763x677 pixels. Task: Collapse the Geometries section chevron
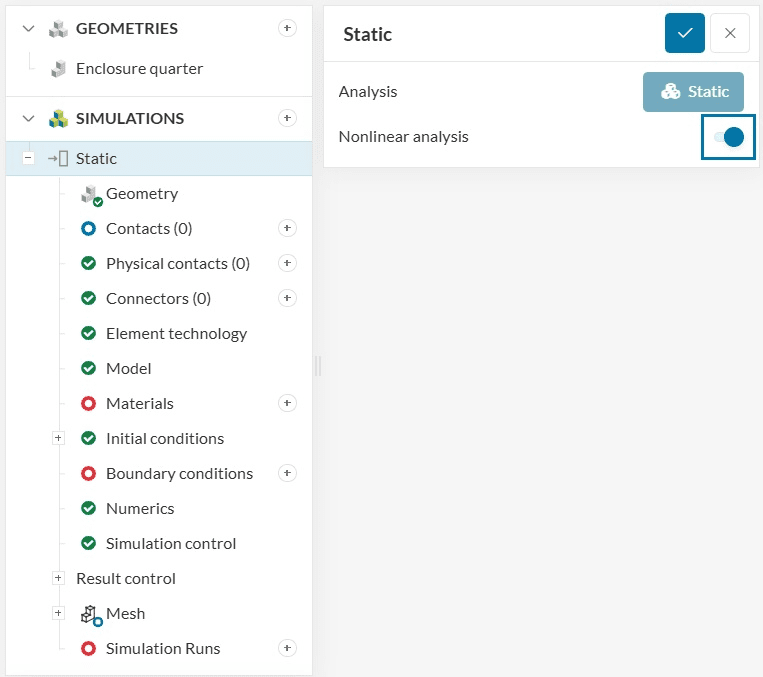coord(28,29)
